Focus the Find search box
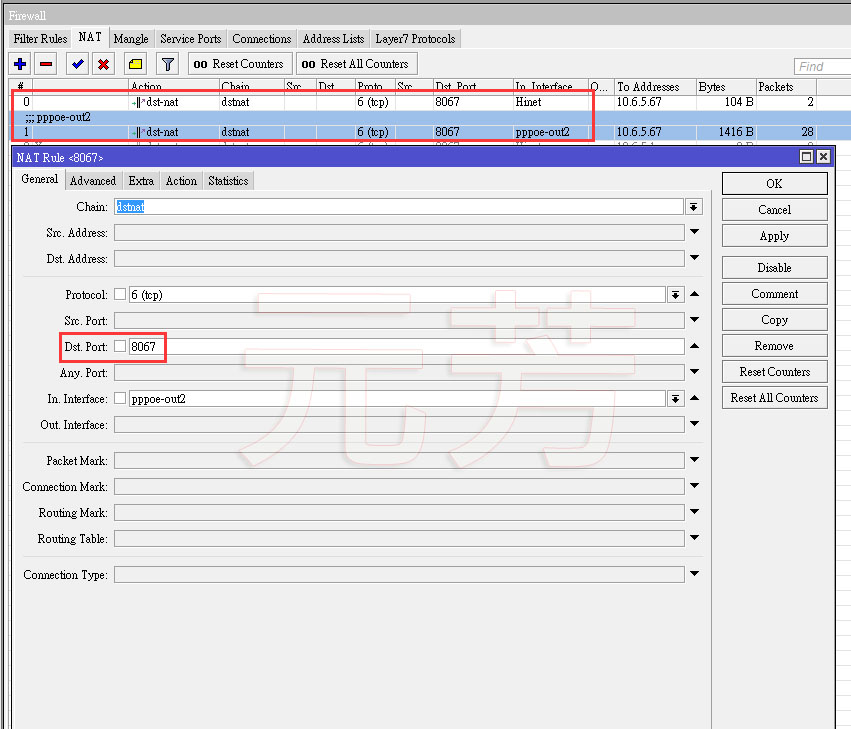The width and height of the screenshot is (851, 729). pyautogui.click(x=822, y=66)
